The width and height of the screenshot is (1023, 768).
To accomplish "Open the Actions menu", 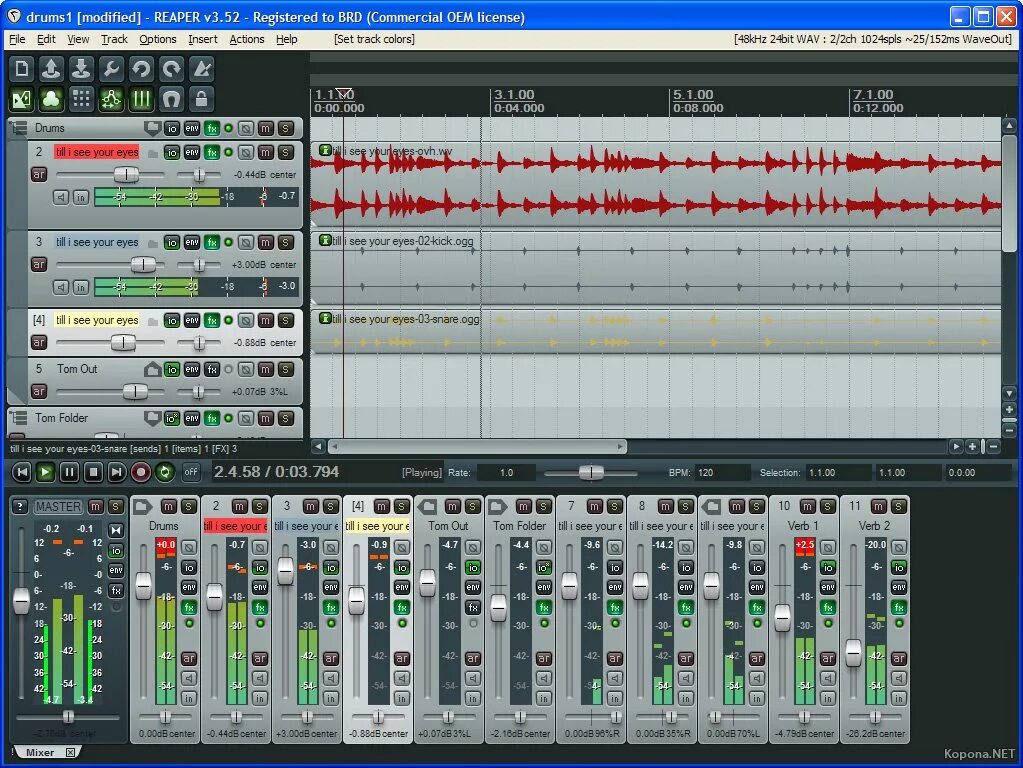I will click(247, 39).
